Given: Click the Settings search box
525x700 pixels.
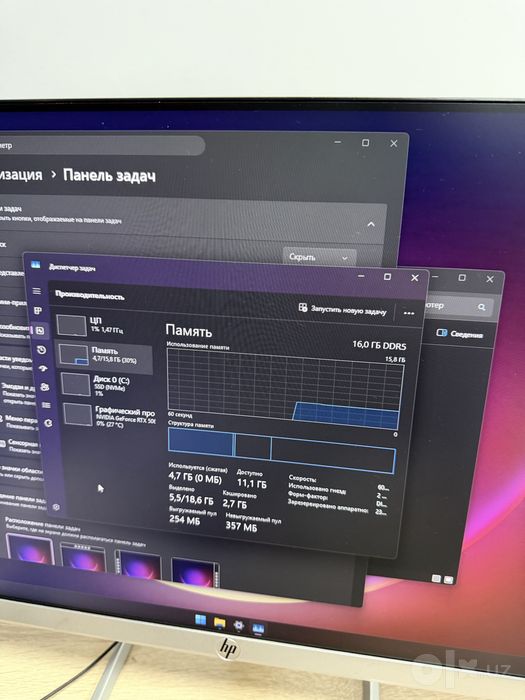Looking at the screenshot, I should click(x=100, y=146).
